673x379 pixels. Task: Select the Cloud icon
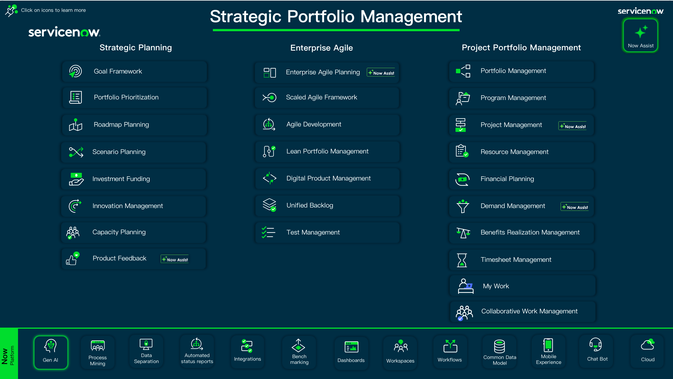point(648,352)
